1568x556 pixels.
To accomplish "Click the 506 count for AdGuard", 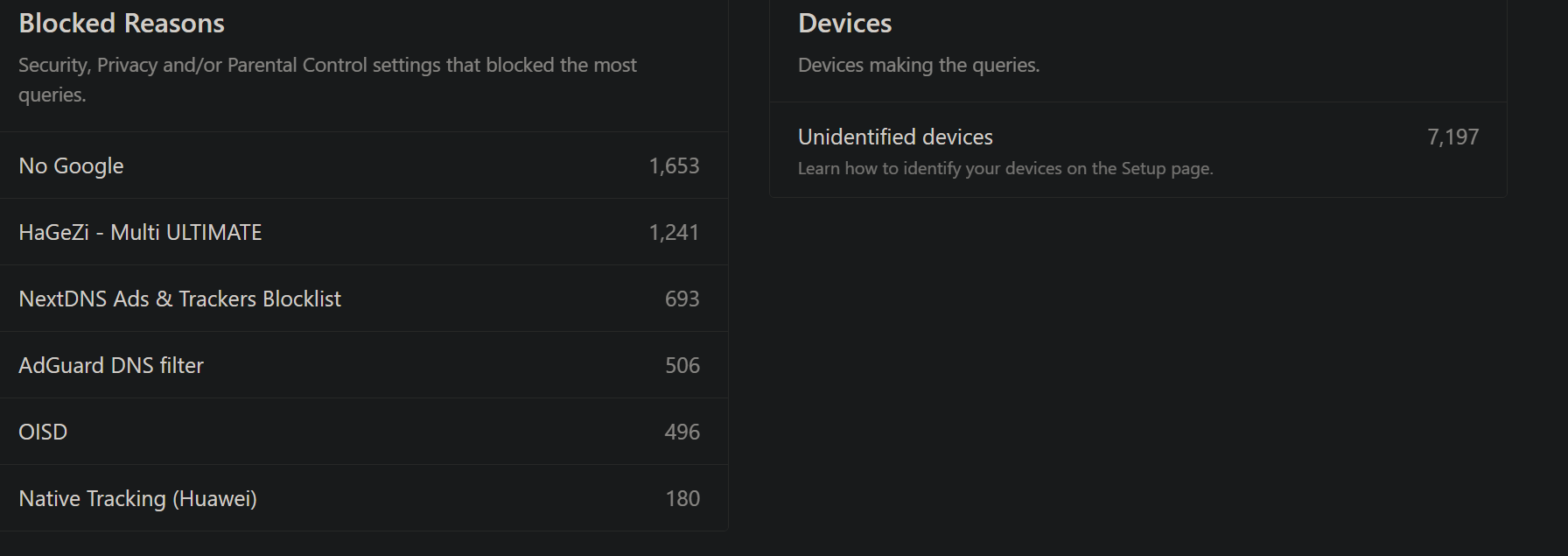I will [x=682, y=366].
